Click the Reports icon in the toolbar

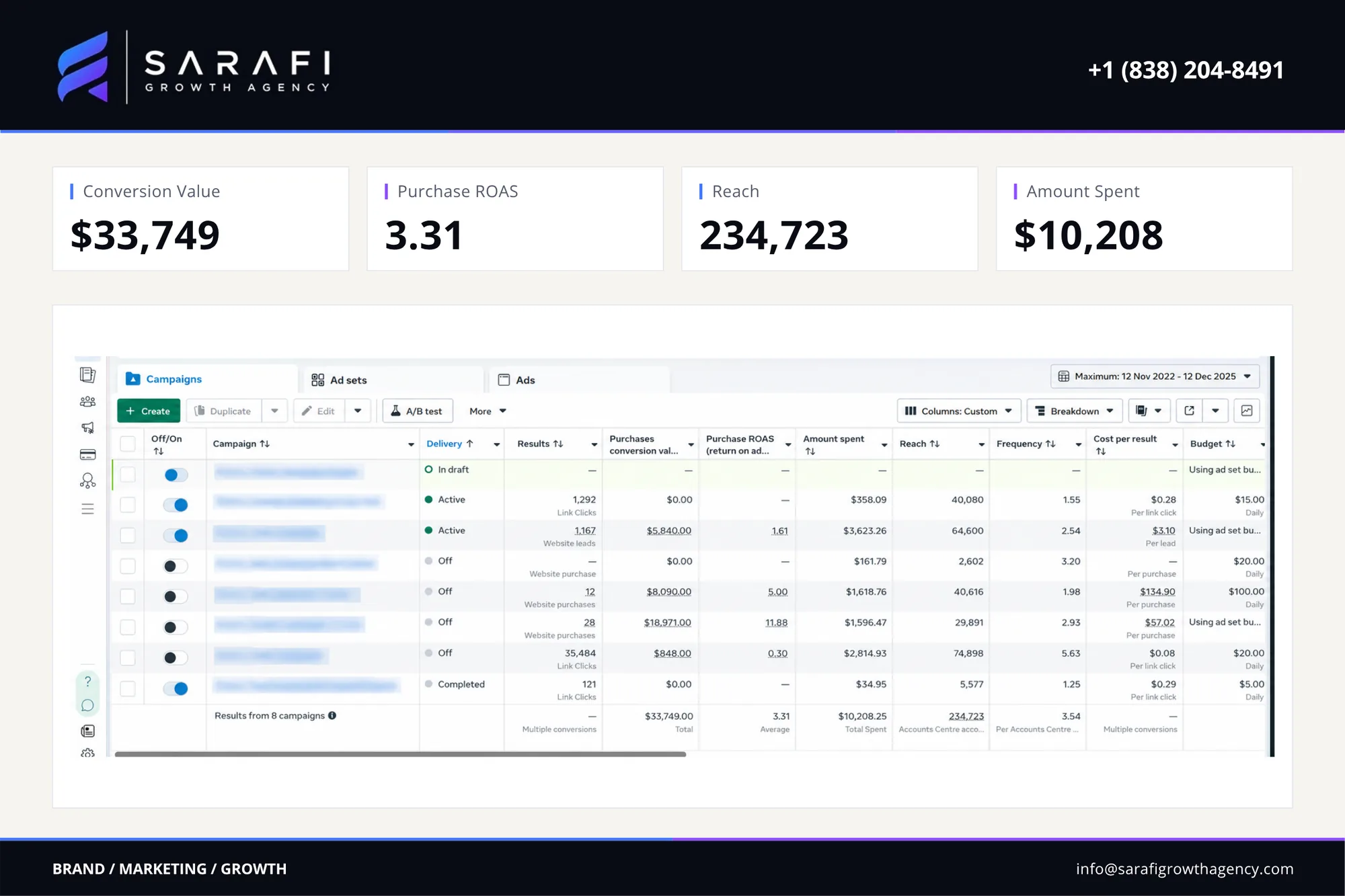click(1141, 411)
